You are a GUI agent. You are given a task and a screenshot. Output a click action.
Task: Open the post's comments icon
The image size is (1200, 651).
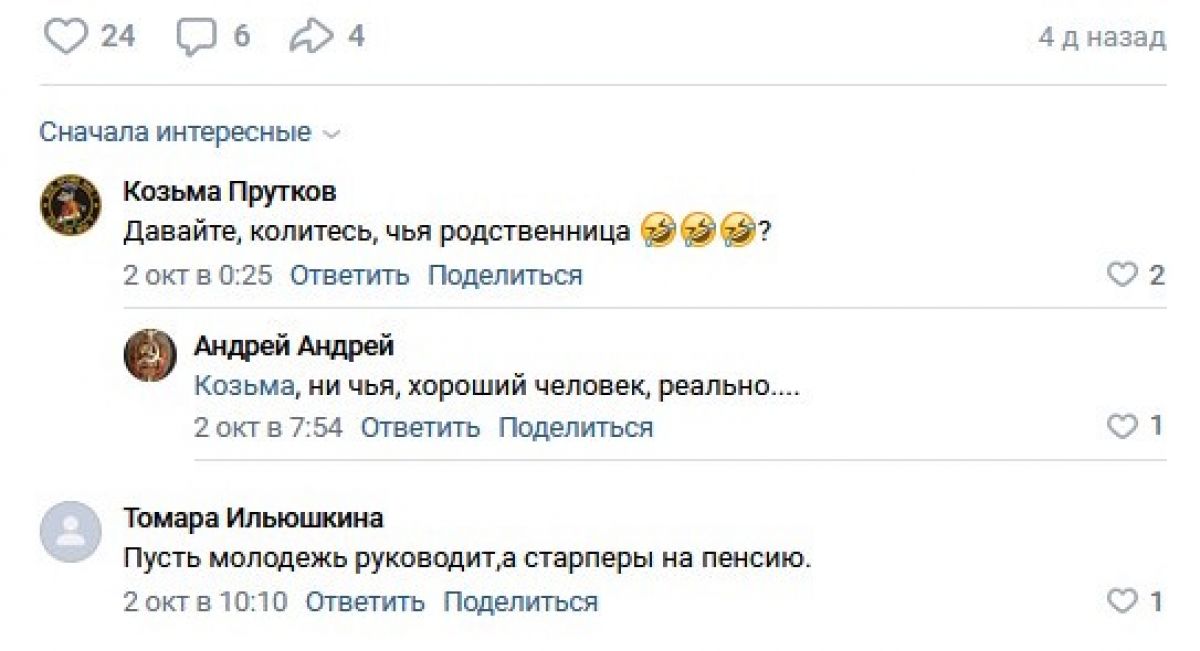coord(196,38)
